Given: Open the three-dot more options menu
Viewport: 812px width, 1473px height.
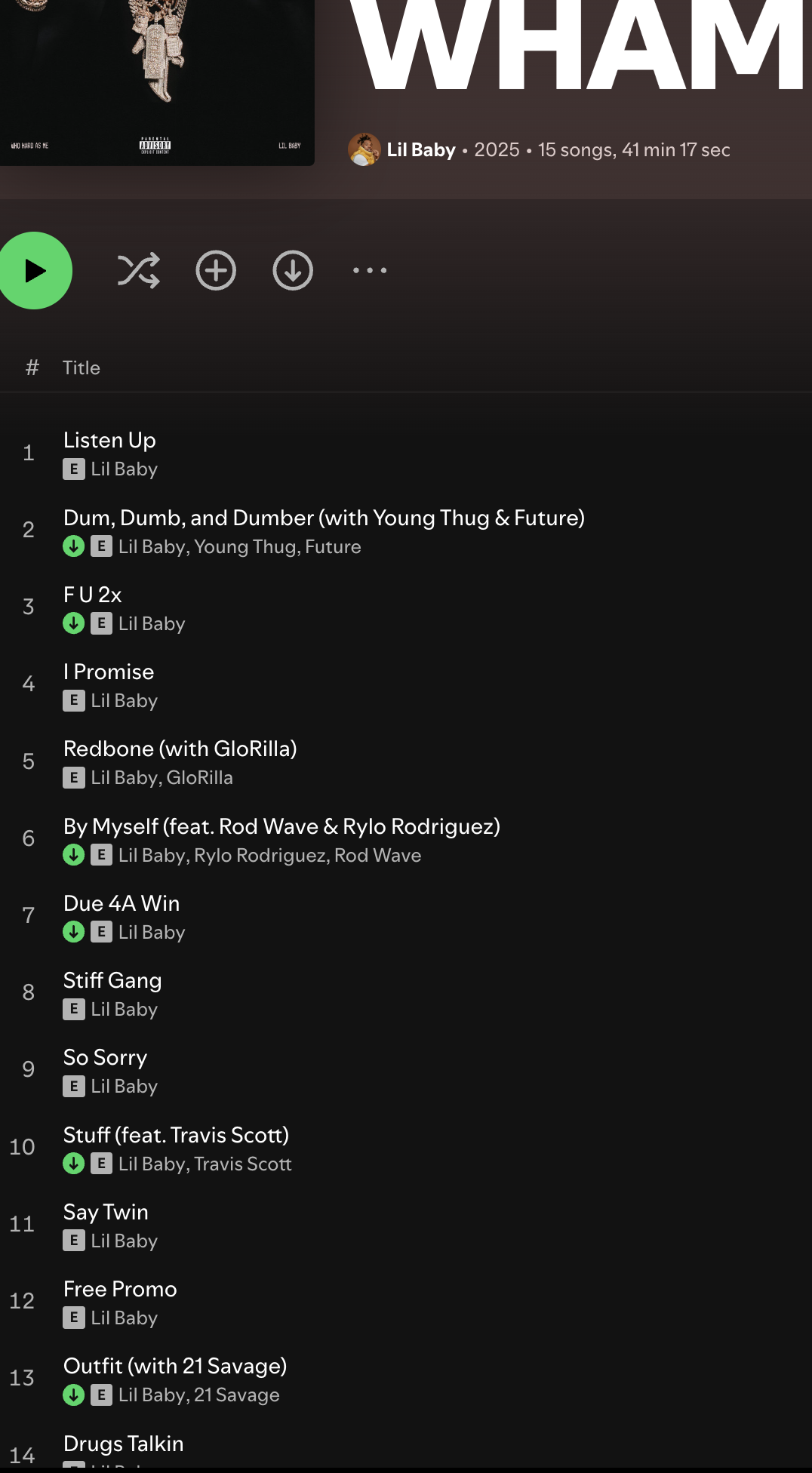Looking at the screenshot, I should click(370, 271).
